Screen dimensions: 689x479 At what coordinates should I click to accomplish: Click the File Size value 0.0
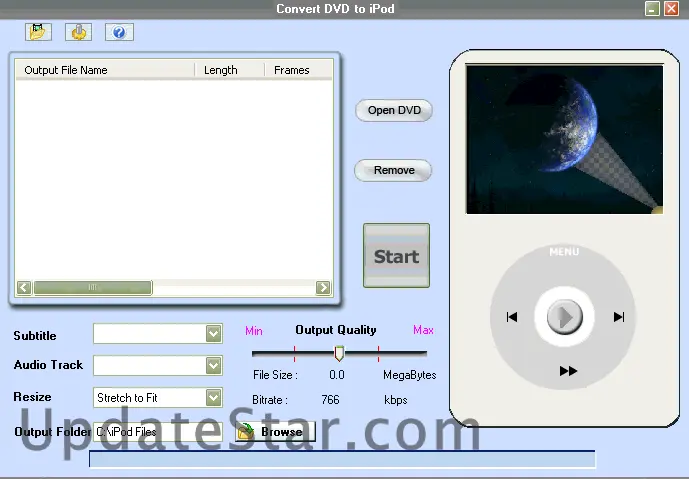(337, 375)
